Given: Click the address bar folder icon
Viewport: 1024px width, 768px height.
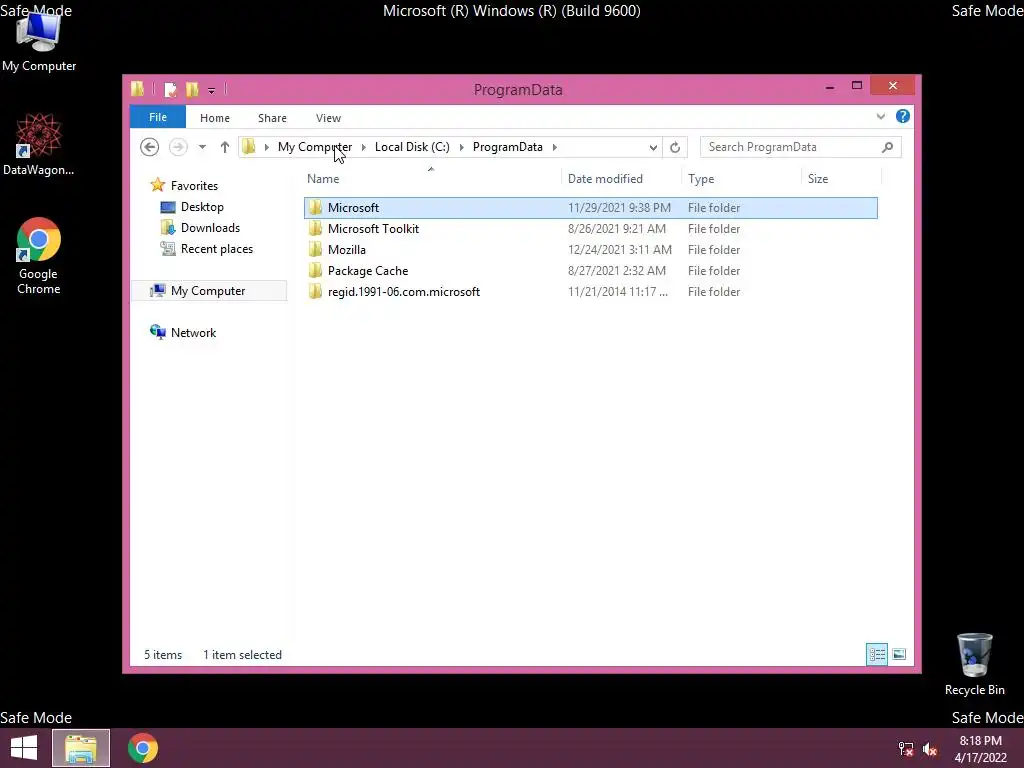Looking at the screenshot, I should click(249, 146).
